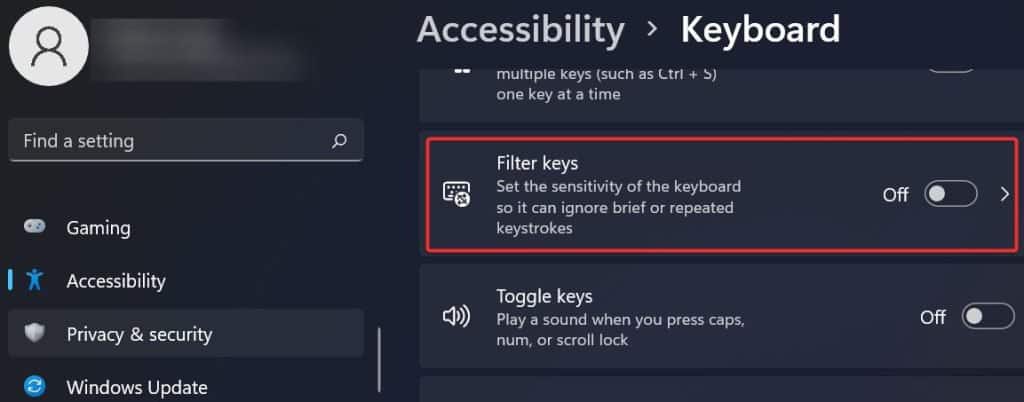Click the Filter keys keyboard icon

pyautogui.click(x=456, y=194)
